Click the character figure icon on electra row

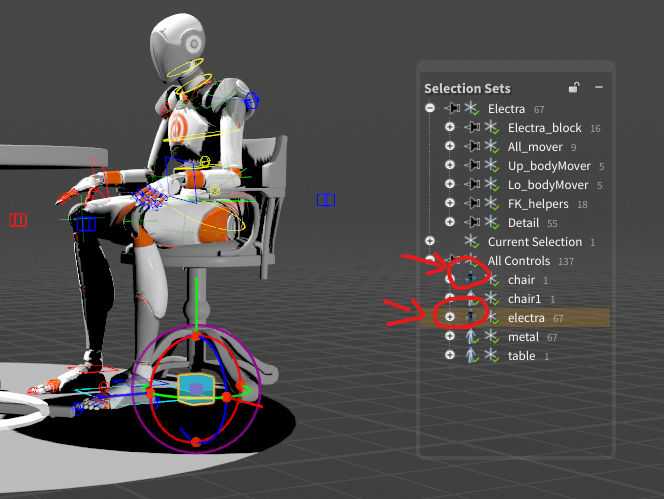click(471, 317)
